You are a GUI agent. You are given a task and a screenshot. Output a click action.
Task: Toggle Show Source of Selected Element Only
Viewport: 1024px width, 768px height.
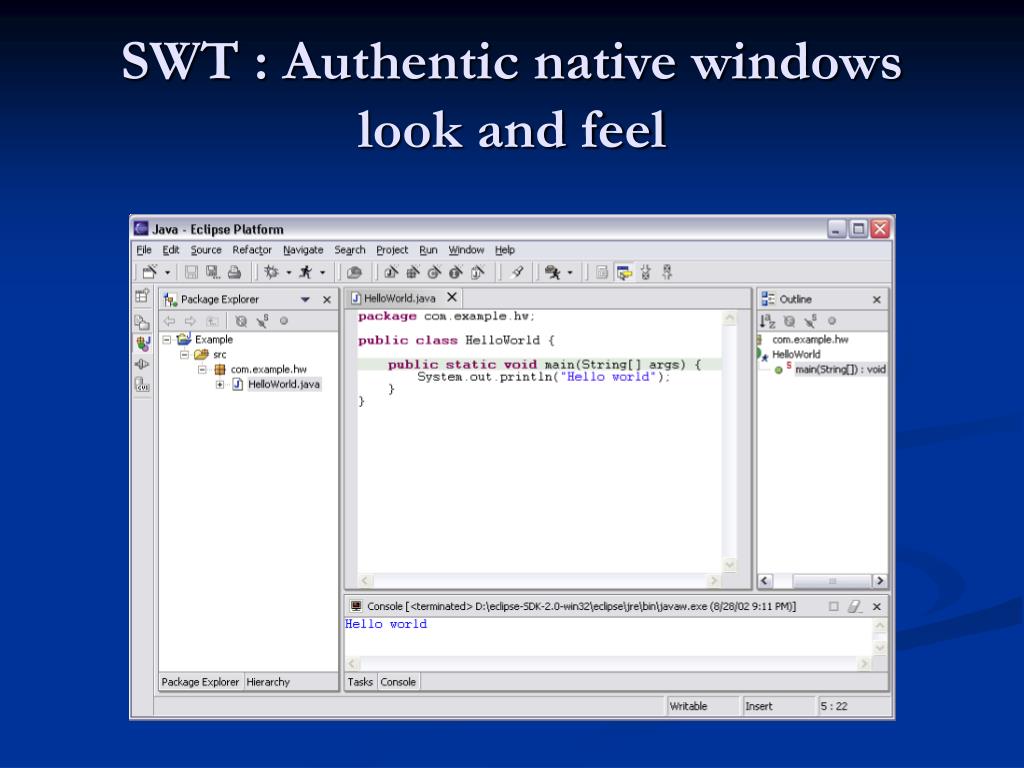pyautogui.click(x=602, y=272)
